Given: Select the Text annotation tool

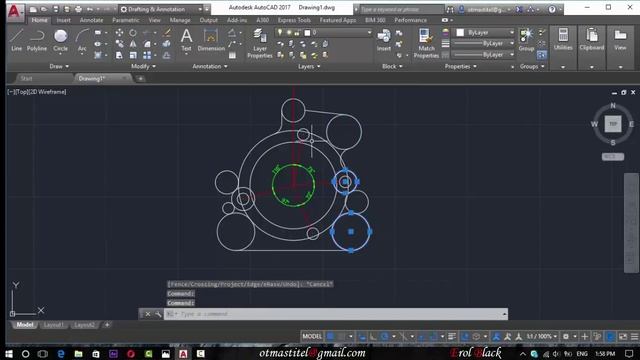Looking at the screenshot, I should tap(186, 40).
